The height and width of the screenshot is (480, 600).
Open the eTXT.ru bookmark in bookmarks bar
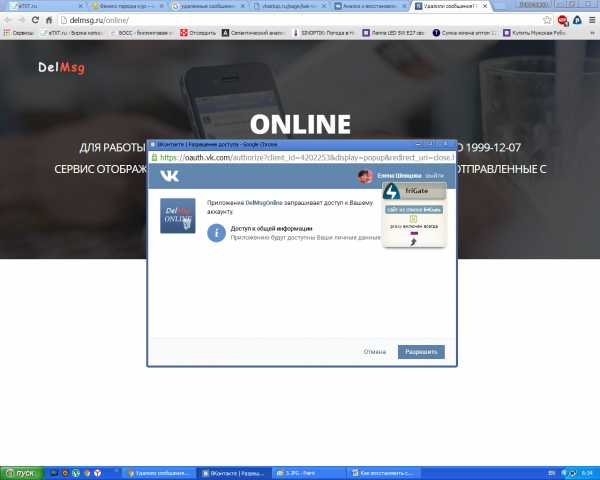[x=71, y=33]
